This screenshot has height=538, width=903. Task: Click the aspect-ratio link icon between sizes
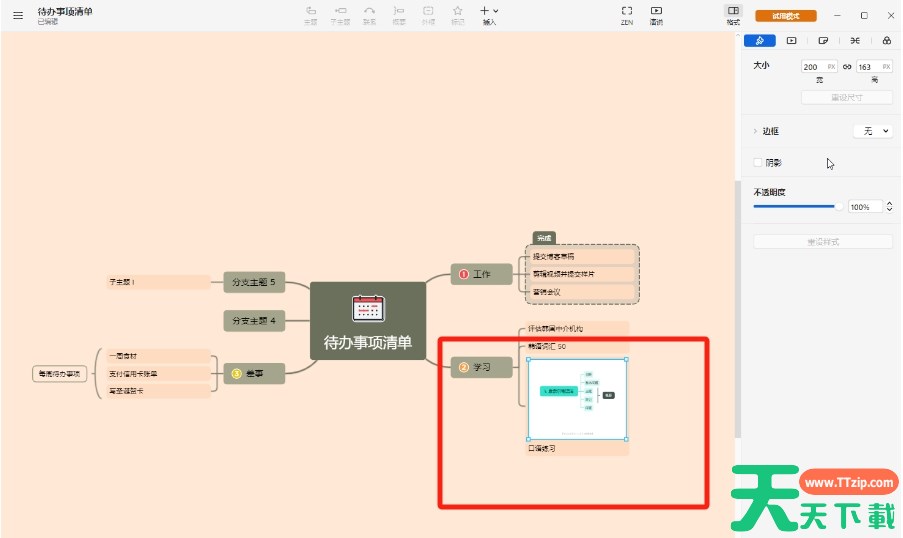click(847, 67)
